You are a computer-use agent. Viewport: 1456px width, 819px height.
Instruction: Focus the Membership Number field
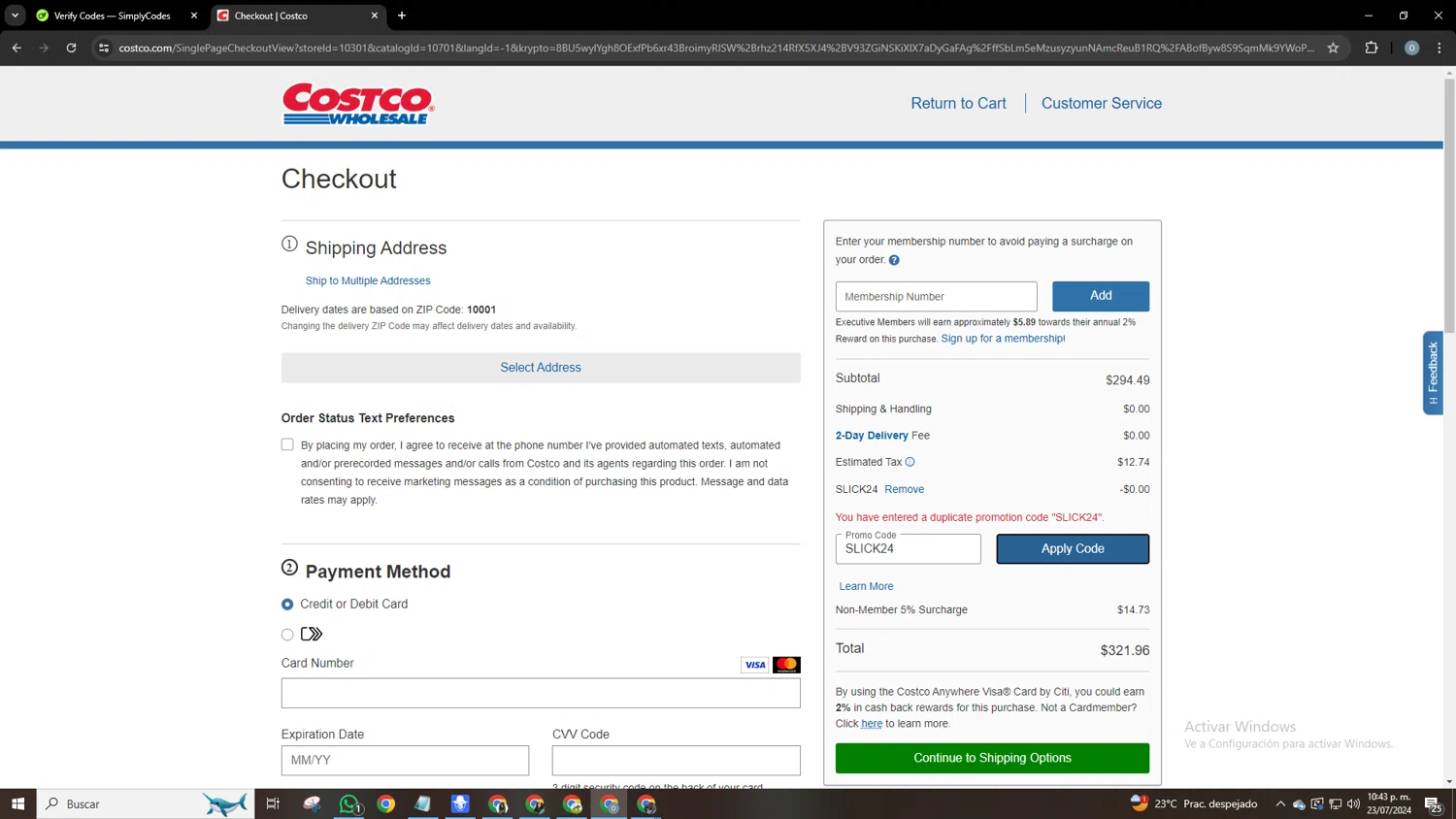point(936,296)
